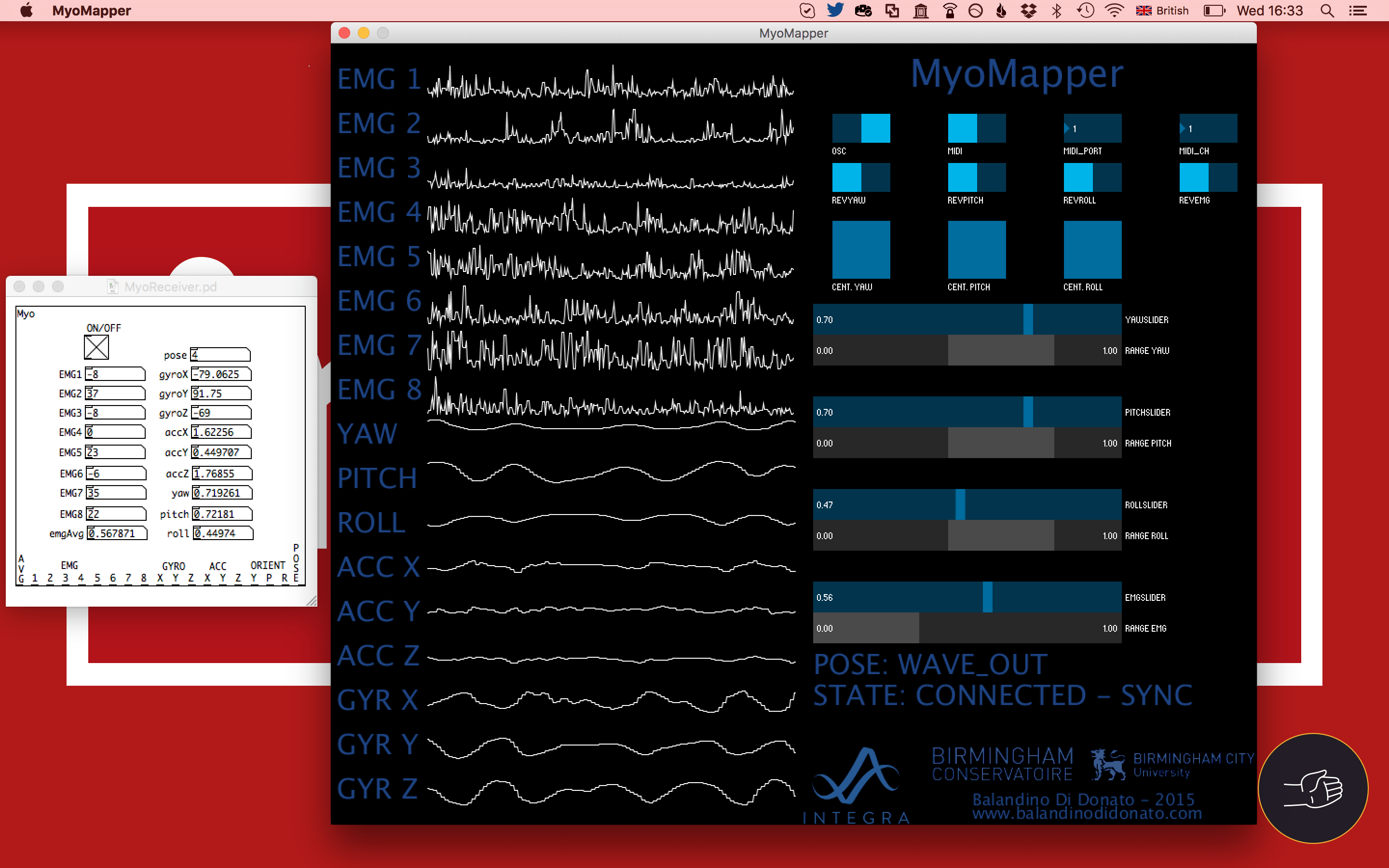Click the RANGE EMG slider
1389x868 pixels.
pos(967,629)
